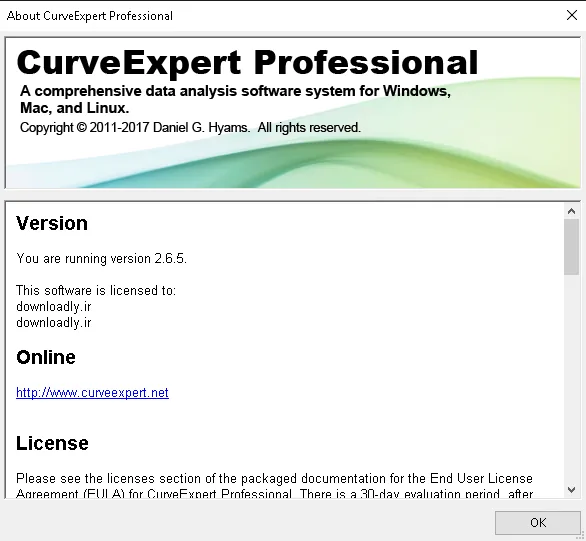This screenshot has width=586, height=541.
Task: Click the resize grip in dialog corner
Action: tap(582, 537)
